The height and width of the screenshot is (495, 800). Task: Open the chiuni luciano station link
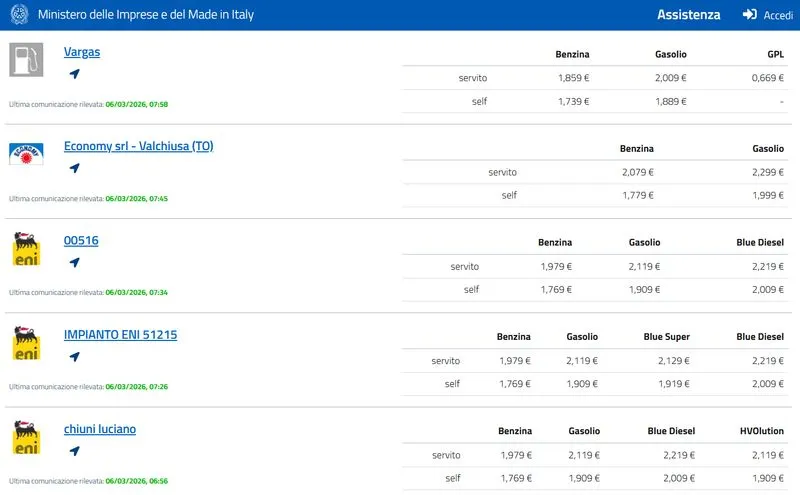tap(100, 429)
